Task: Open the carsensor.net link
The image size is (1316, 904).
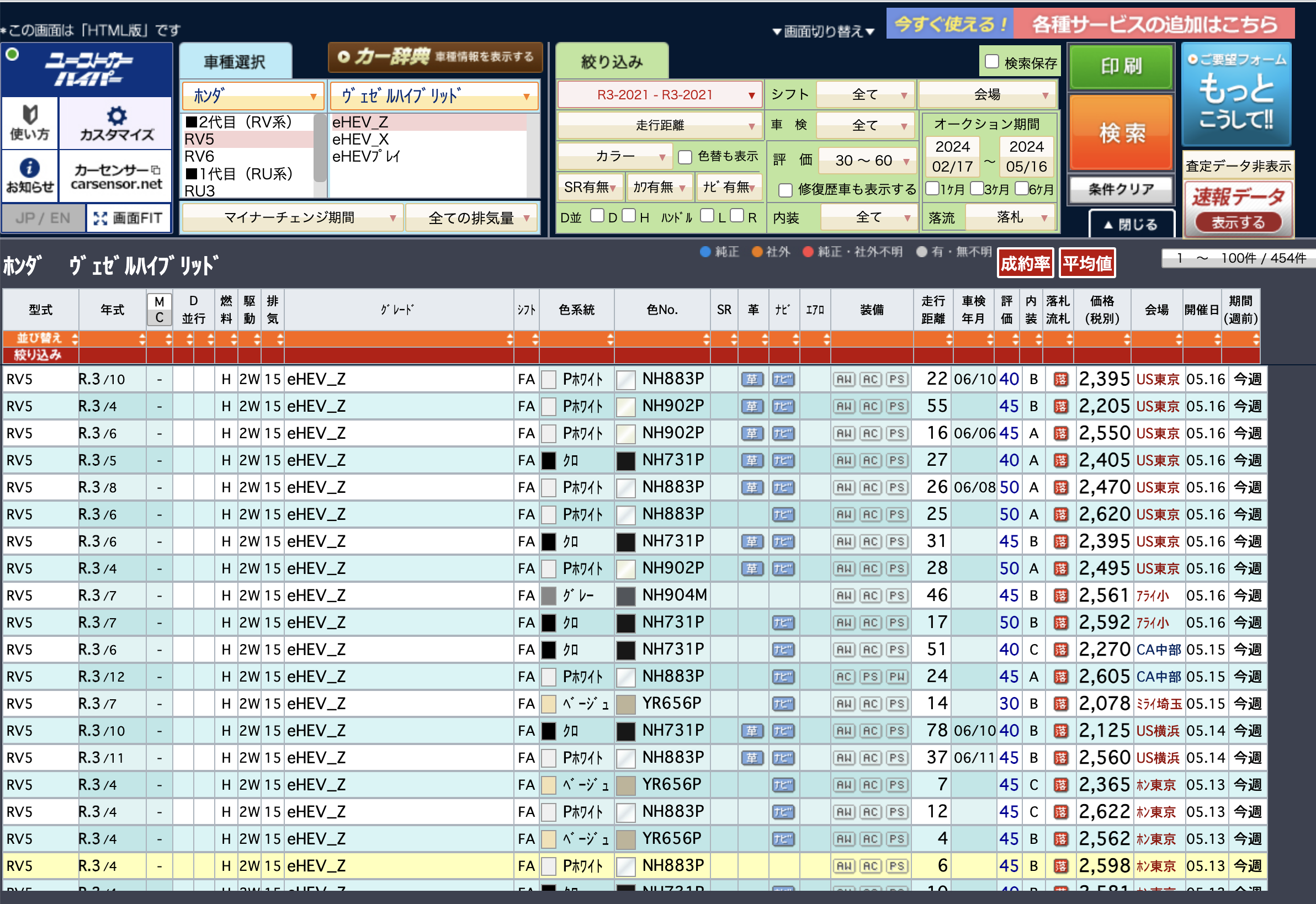Action: (116, 176)
